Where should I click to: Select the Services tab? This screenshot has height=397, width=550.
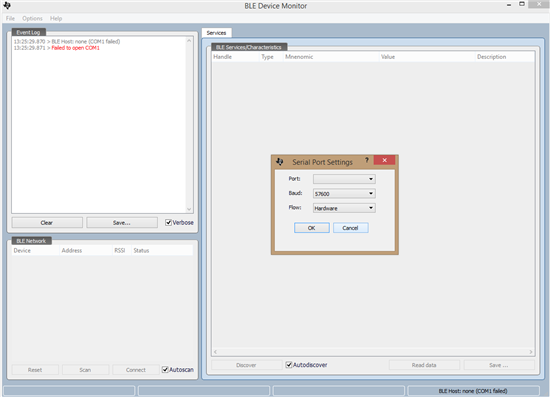[x=216, y=33]
